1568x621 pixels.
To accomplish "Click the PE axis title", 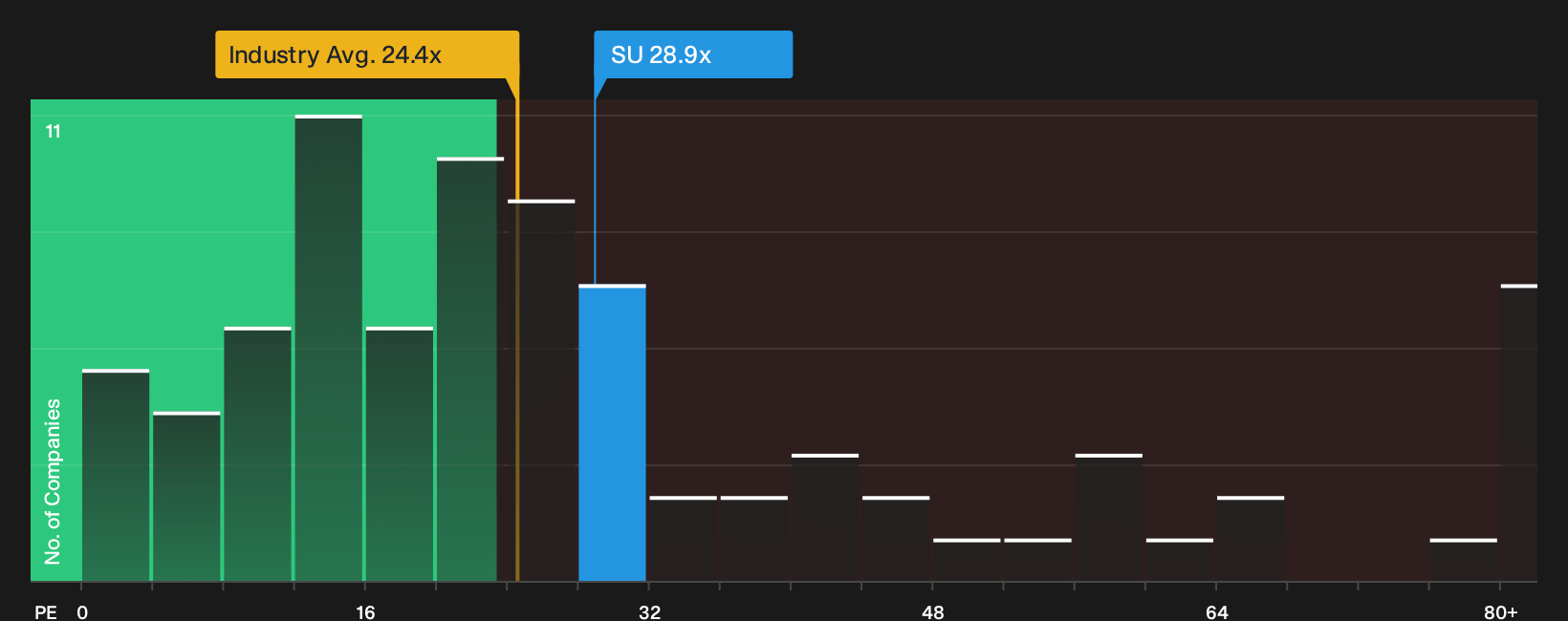I will [x=46, y=612].
